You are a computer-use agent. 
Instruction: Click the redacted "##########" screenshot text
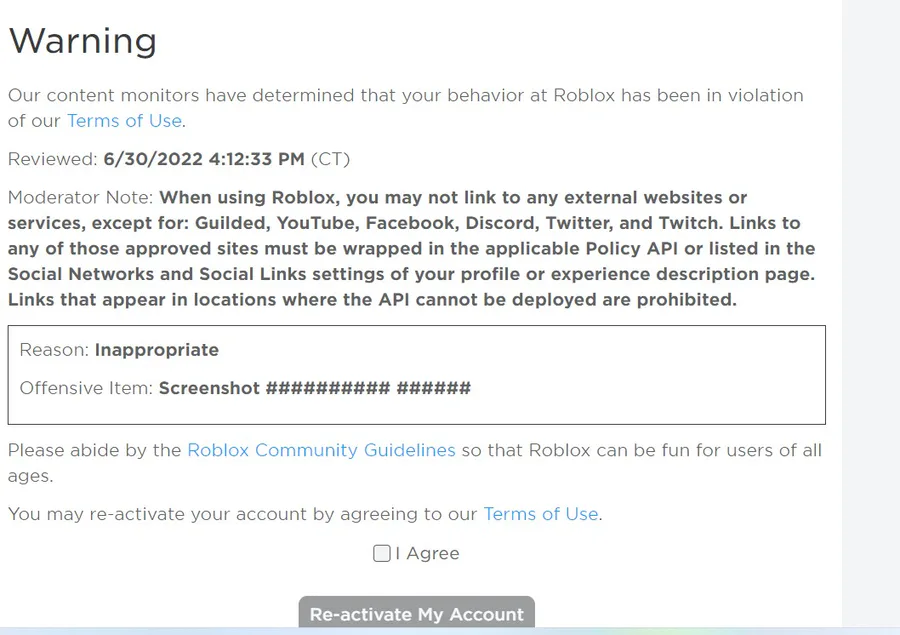coord(327,388)
